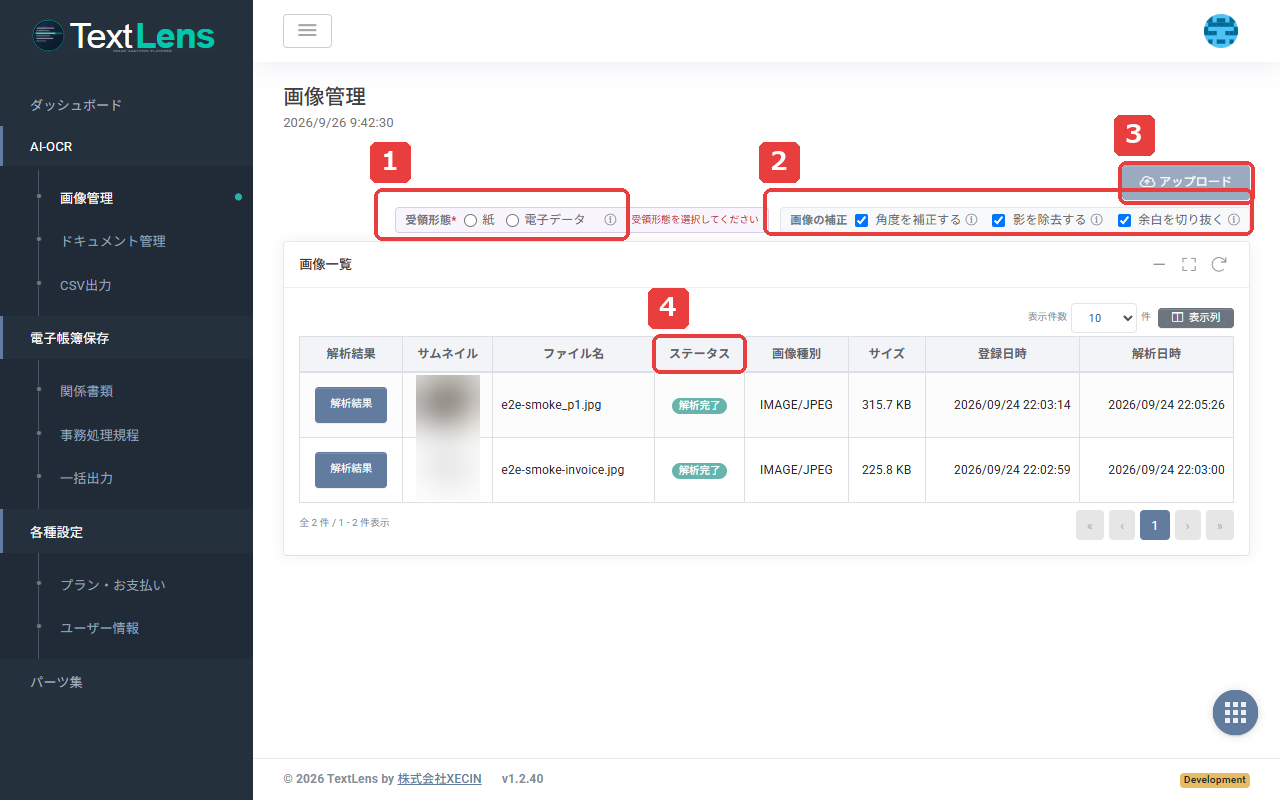Open プラン・お支払い in the sidebar
The height and width of the screenshot is (800, 1280).
(x=113, y=585)
